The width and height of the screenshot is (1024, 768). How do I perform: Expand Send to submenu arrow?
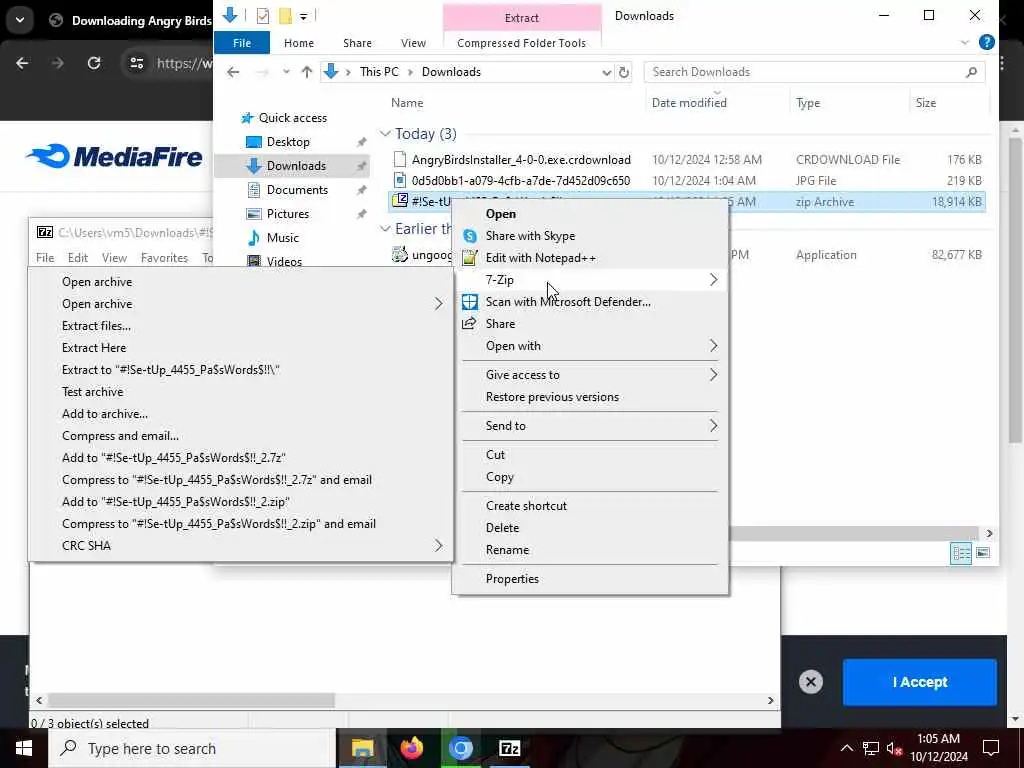(x=713, y=426)
